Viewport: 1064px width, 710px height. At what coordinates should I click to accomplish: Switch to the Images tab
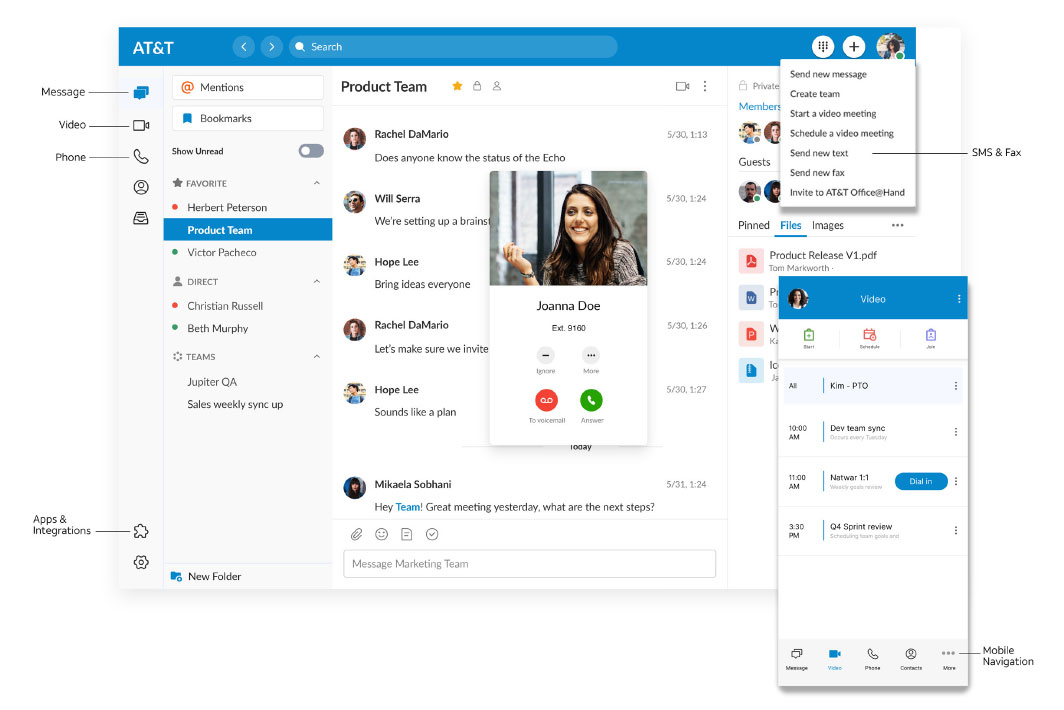coord(827,226)
